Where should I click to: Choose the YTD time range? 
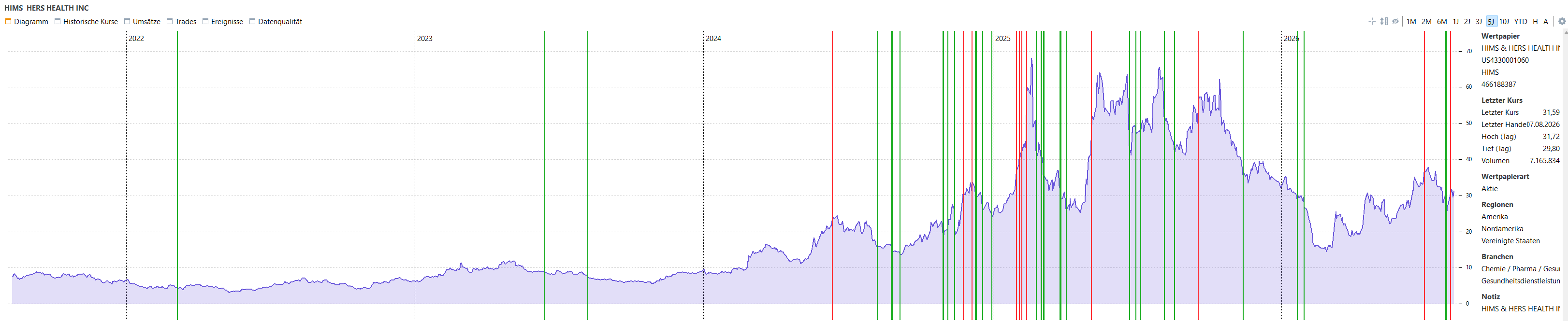tap(1521, 21)
